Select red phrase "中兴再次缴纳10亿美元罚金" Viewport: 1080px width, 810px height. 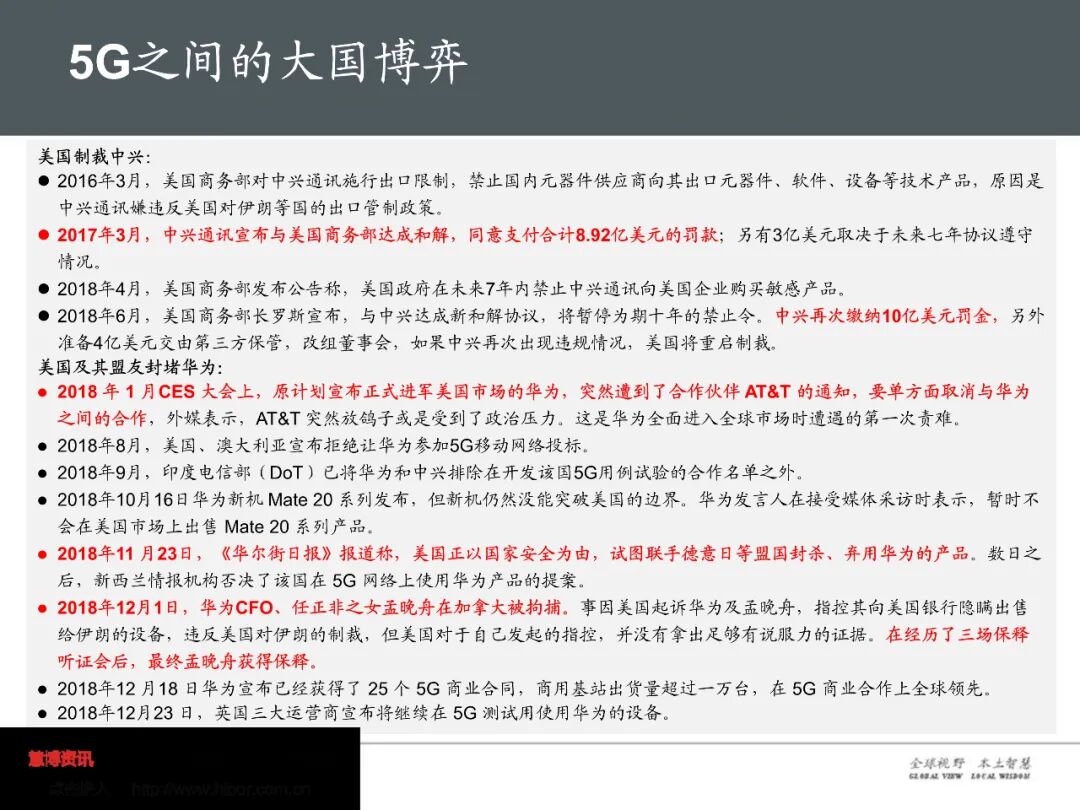(x=883, y=316)
